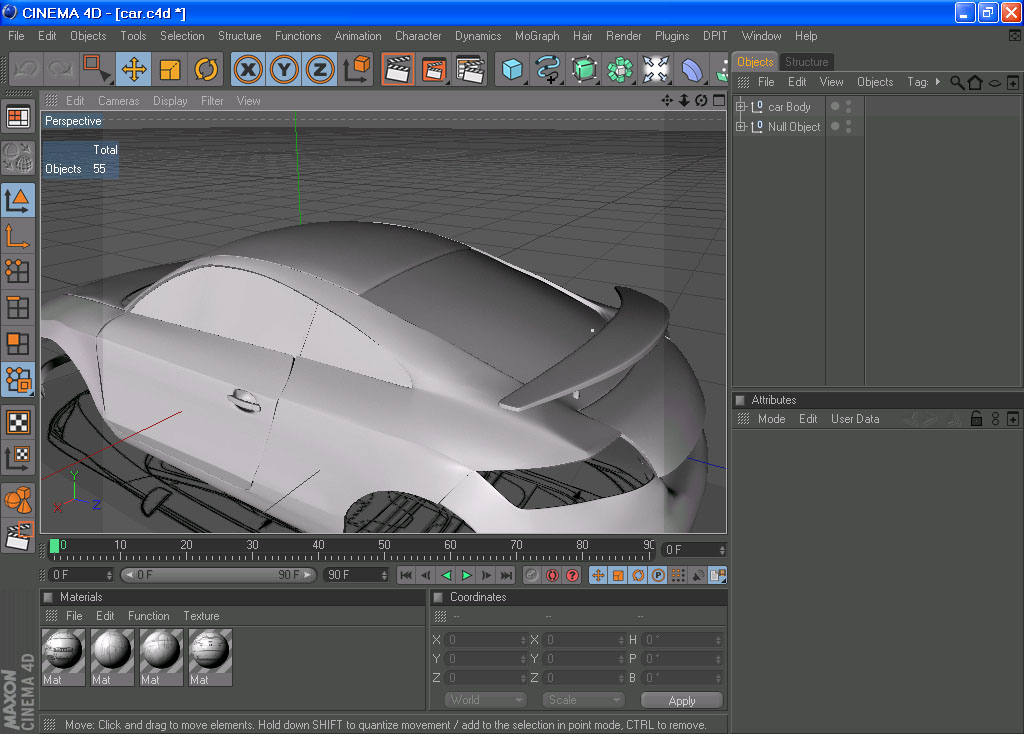Viewport: 1024px width, 734px height.
Task: Expand the Null Object tree
Action: (x=741, y=127)
